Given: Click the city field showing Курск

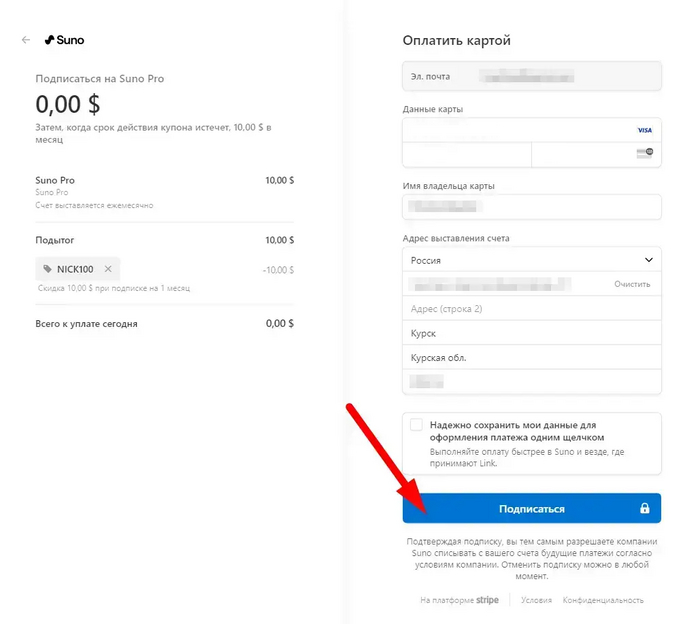Looking at the screenshot, I should coord(531,333).
